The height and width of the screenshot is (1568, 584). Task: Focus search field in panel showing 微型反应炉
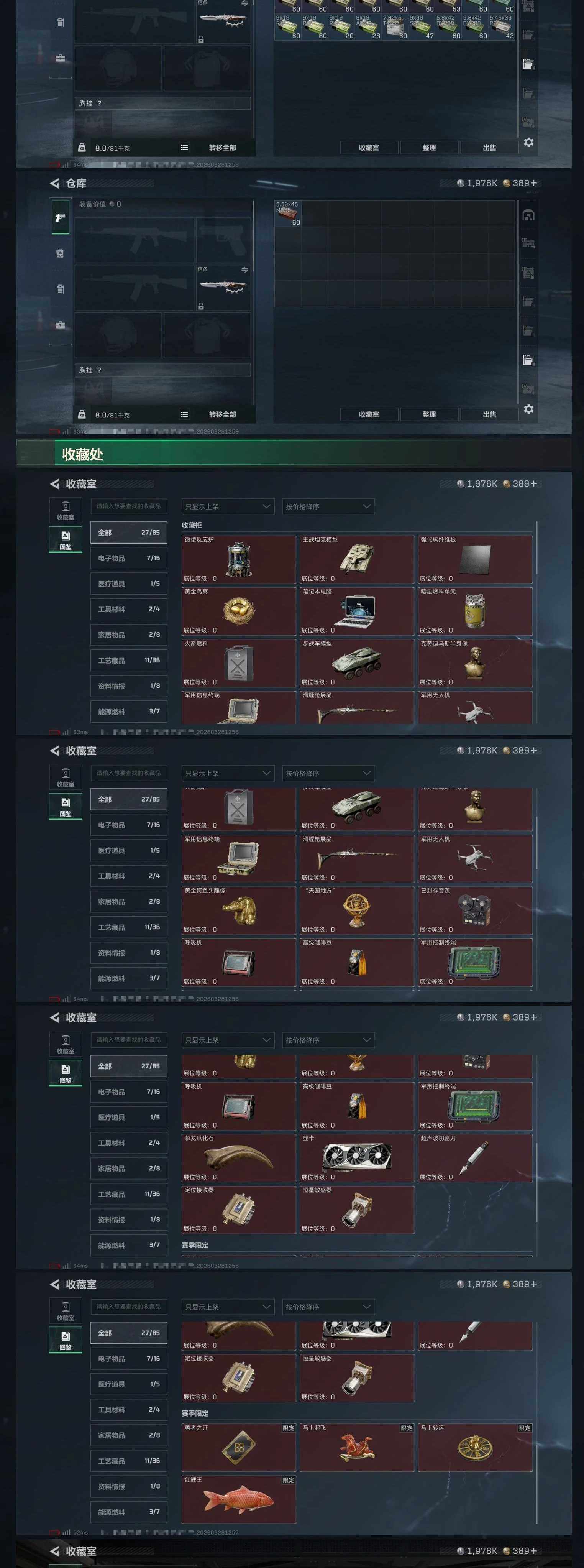[x=129, y=506]
